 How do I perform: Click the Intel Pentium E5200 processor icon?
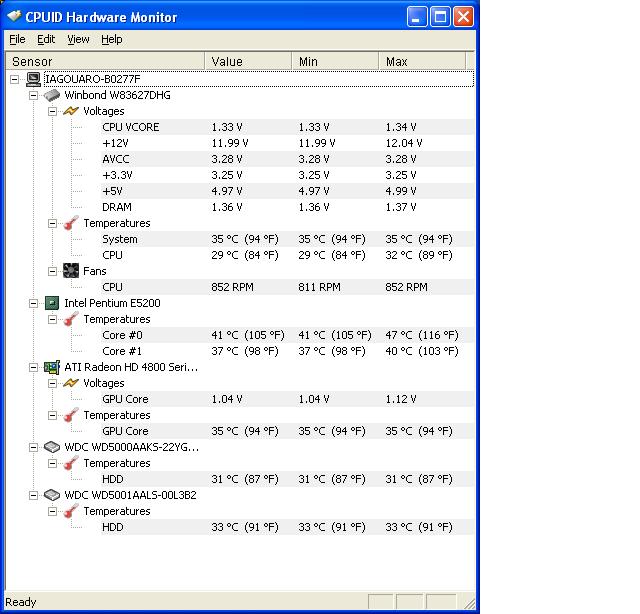click(x=52, y=303)
